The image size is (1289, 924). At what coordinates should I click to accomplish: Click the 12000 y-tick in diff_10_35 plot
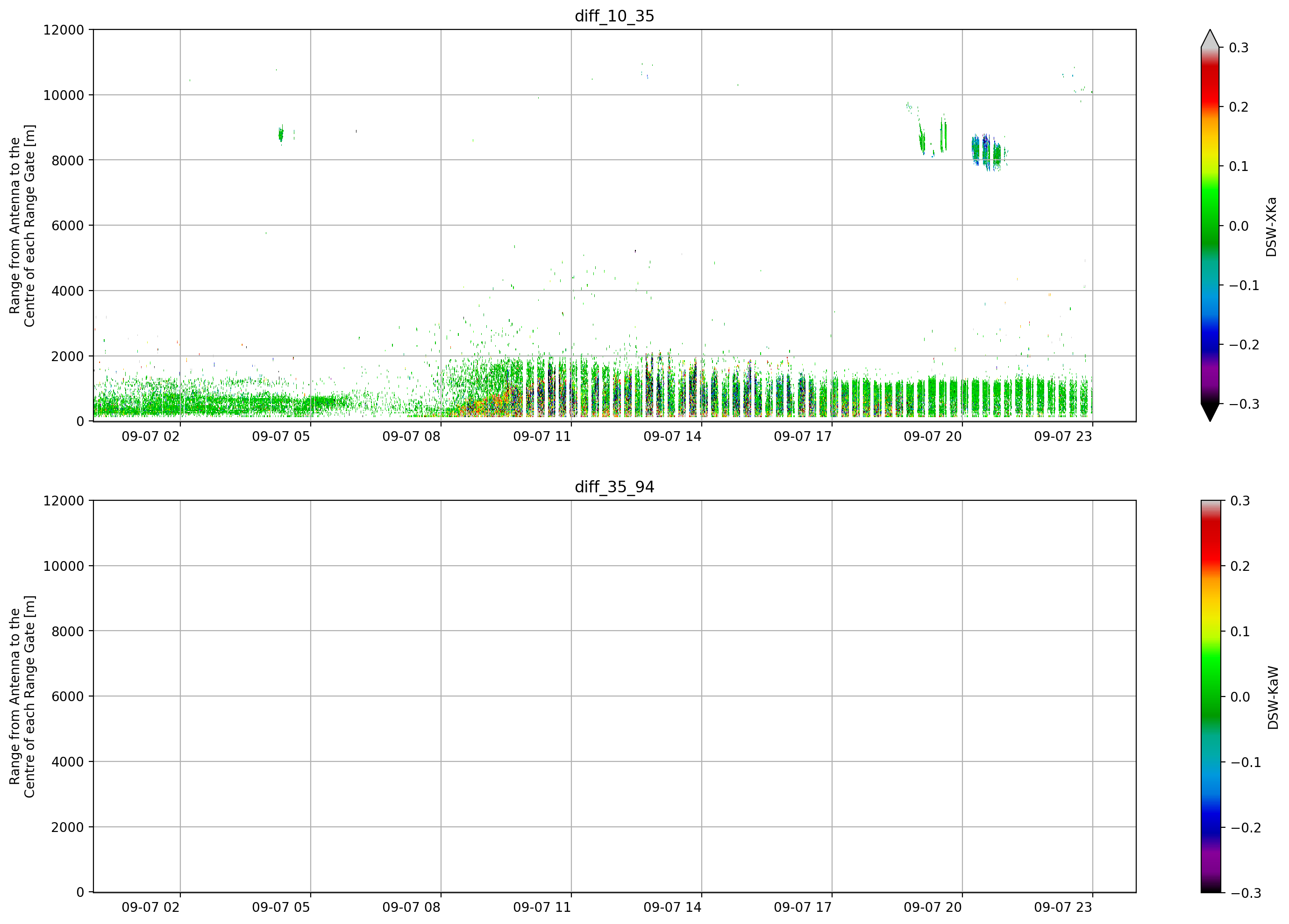click(x=64, y=29)
